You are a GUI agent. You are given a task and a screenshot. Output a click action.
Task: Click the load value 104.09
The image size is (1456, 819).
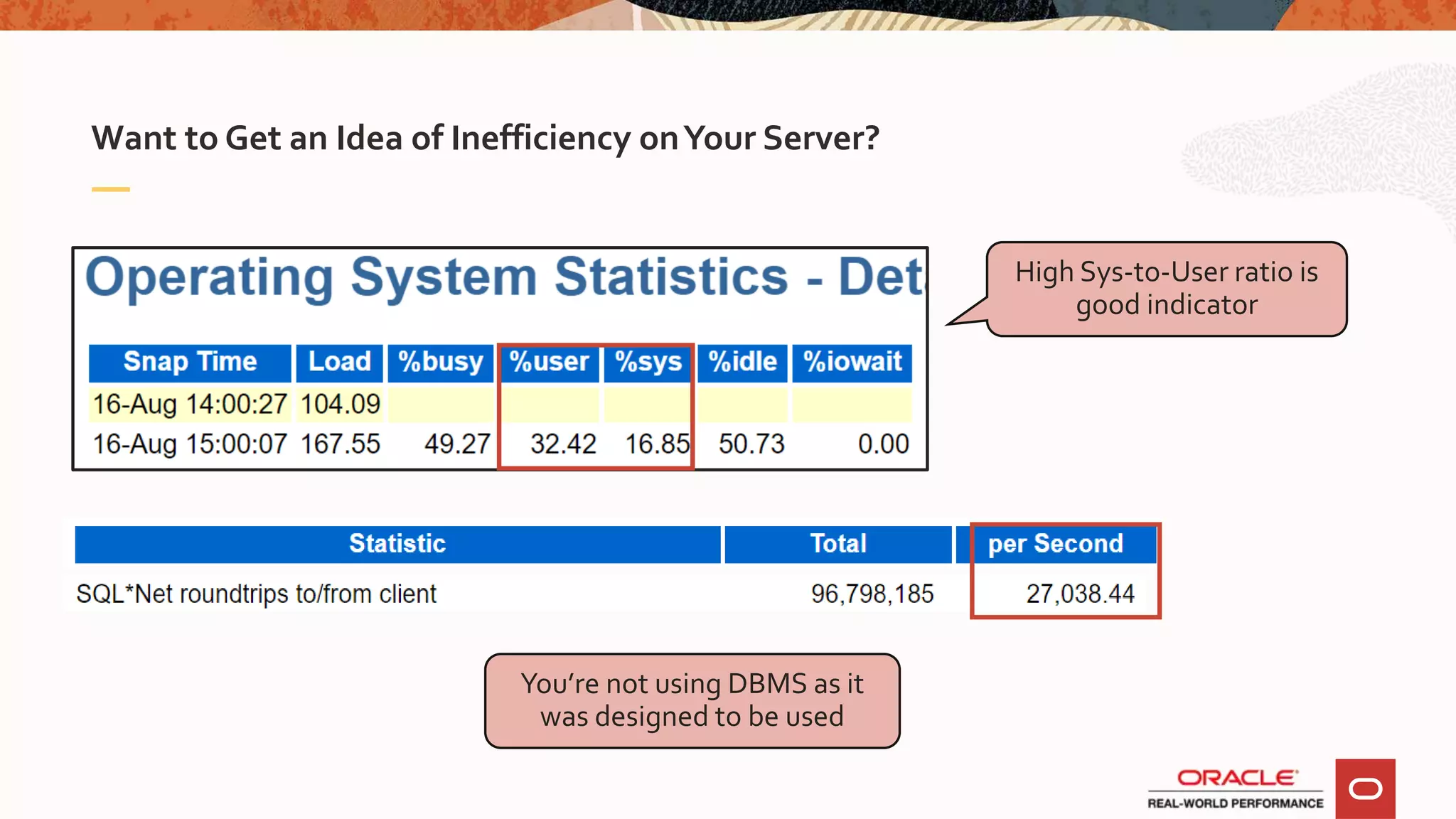coord(340,404)
